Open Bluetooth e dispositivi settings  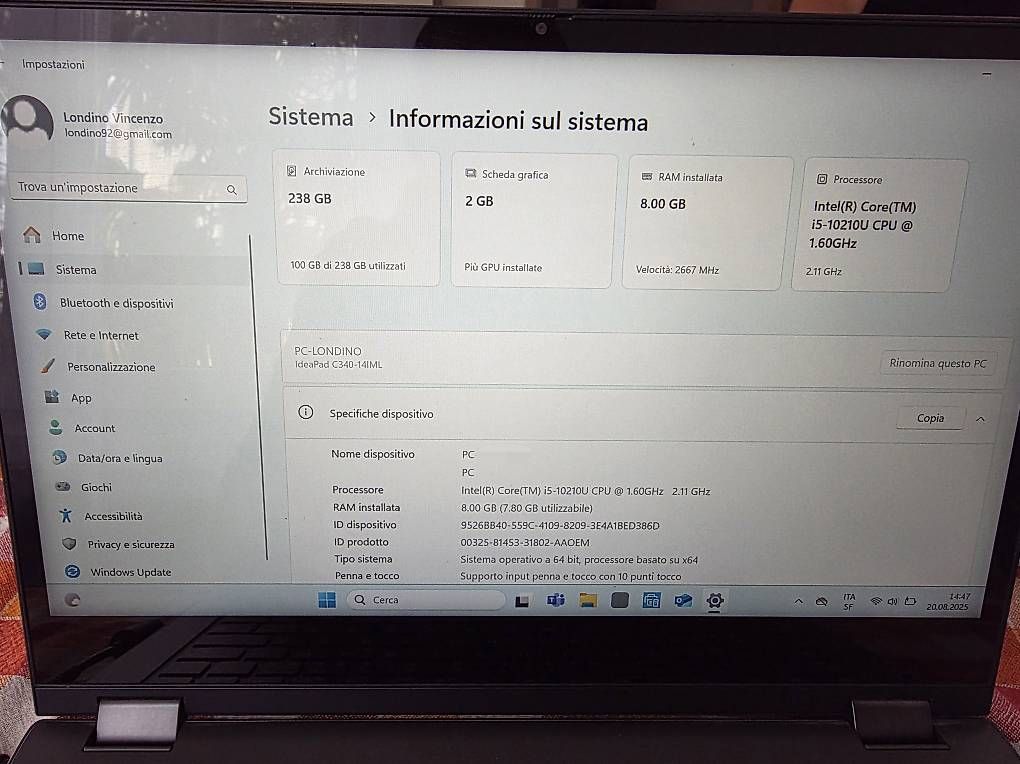coord(116,303)
